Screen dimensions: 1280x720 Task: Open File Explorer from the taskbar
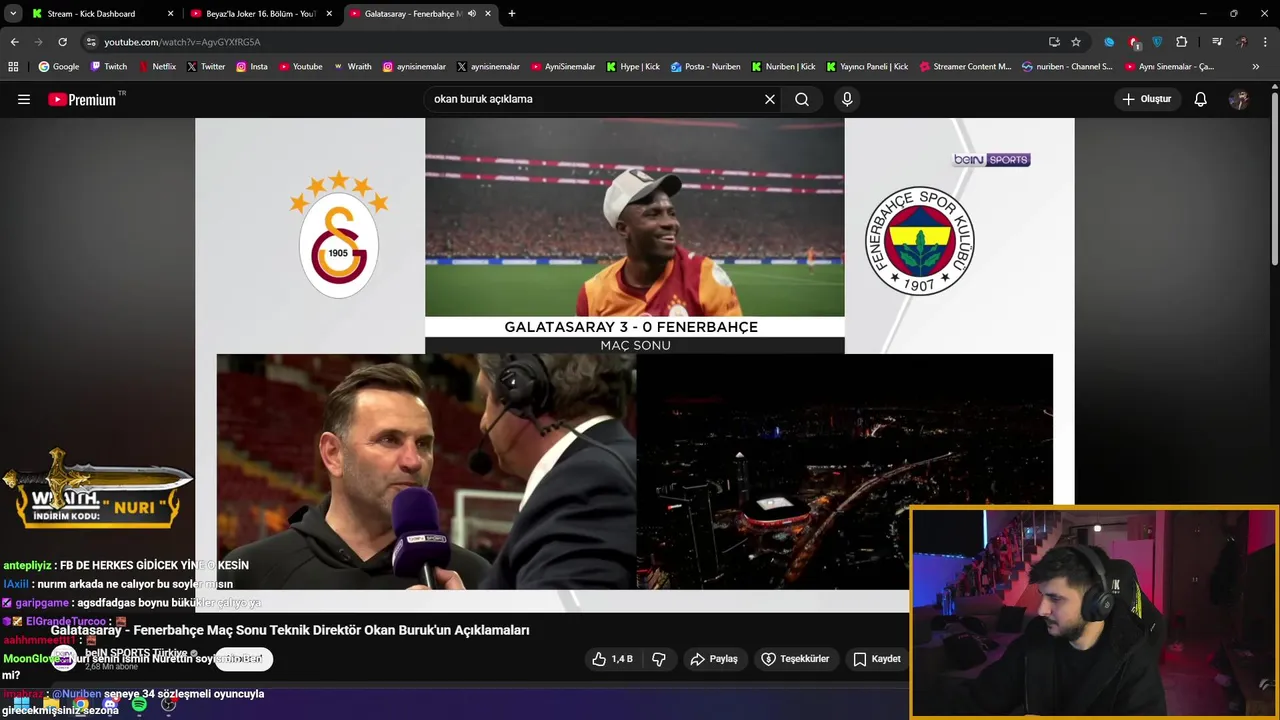[51, 705]
